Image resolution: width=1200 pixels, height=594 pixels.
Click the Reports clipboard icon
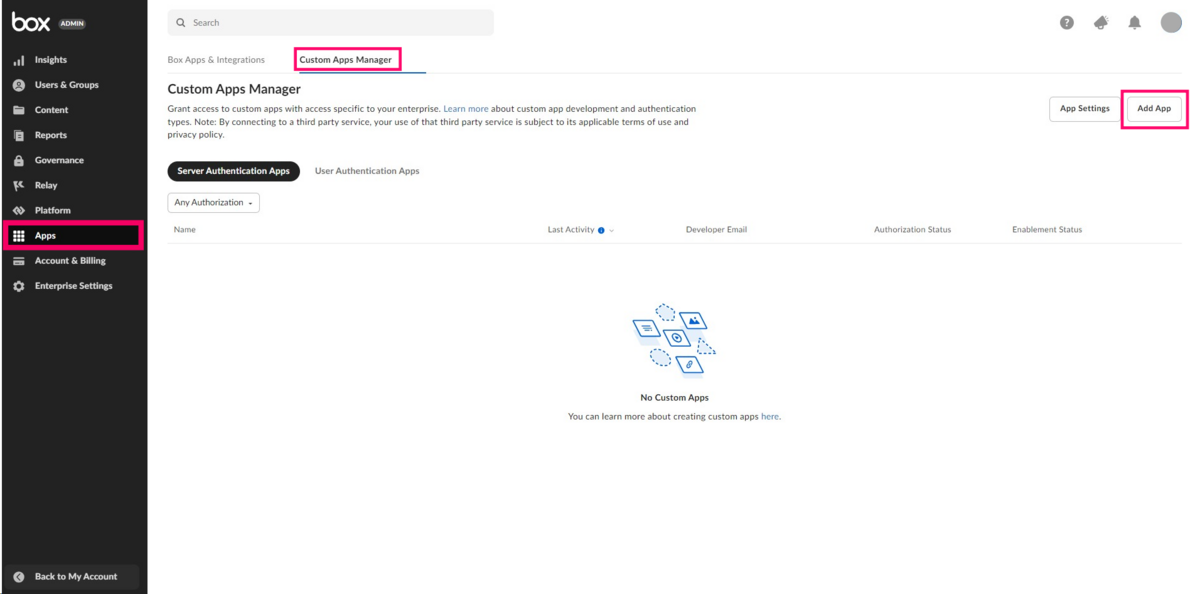18,135
